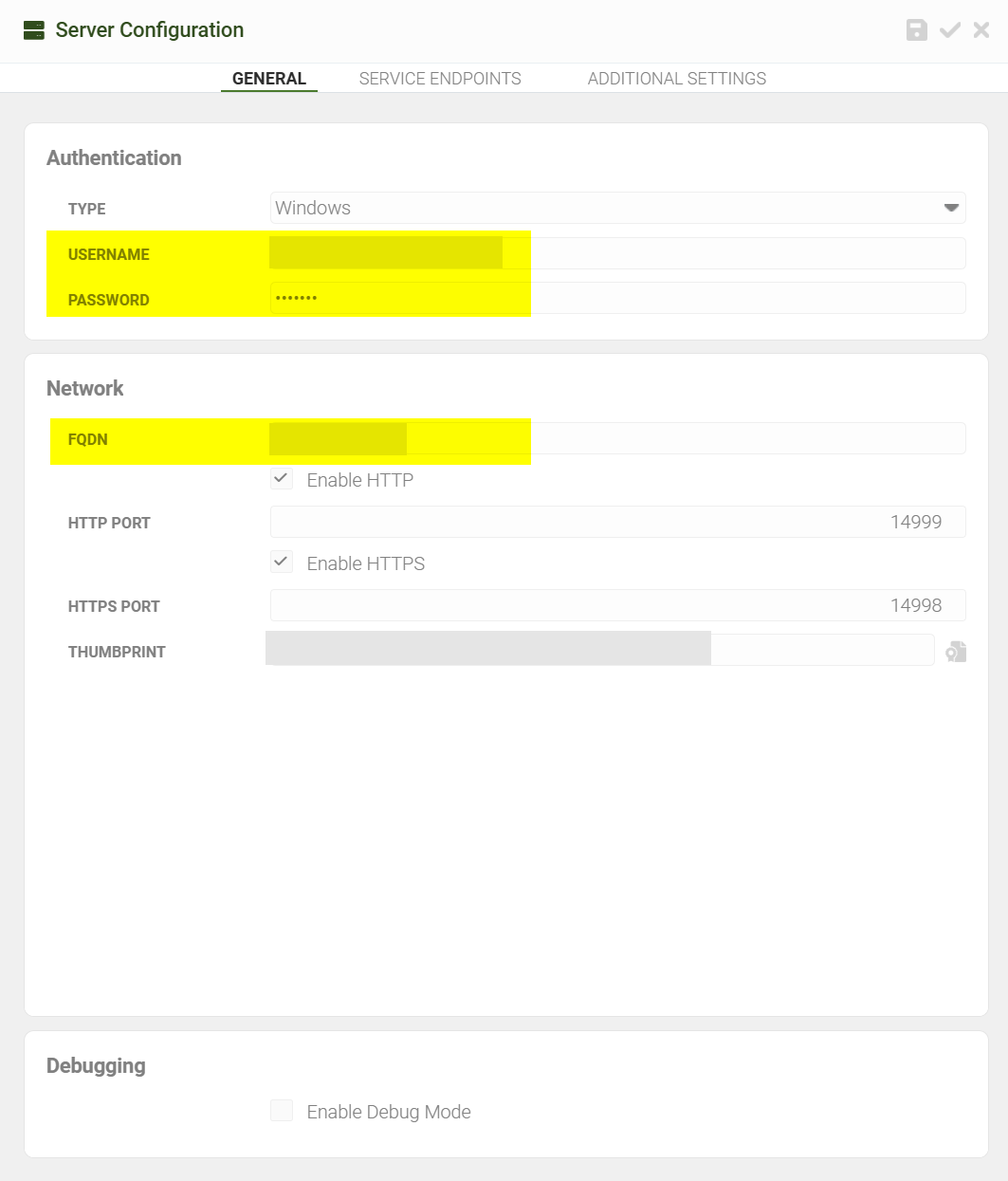Click the save disk icon

pyautogui.click(x=916, y=30)
